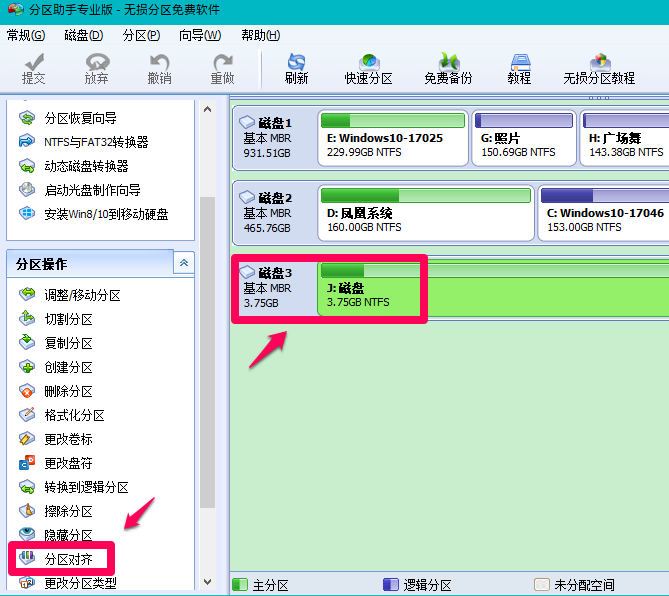Select 格式化分区 format partition option
The height and width of the screenshot is (596, 669).
pyautogui.click(x=74, y=415)
